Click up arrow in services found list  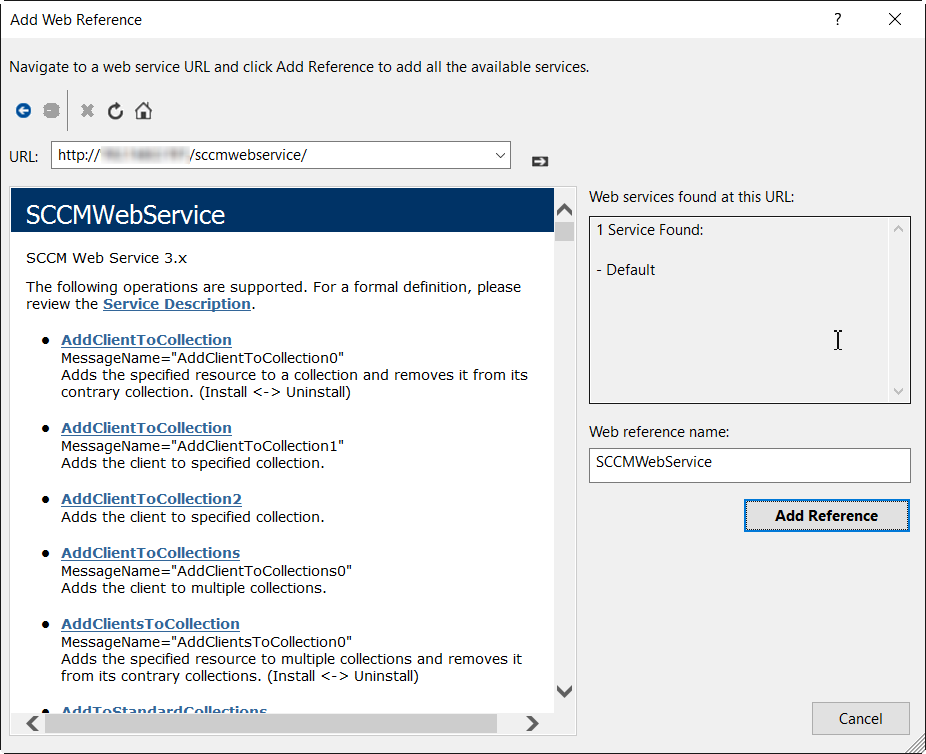click(x=898, y=229)
